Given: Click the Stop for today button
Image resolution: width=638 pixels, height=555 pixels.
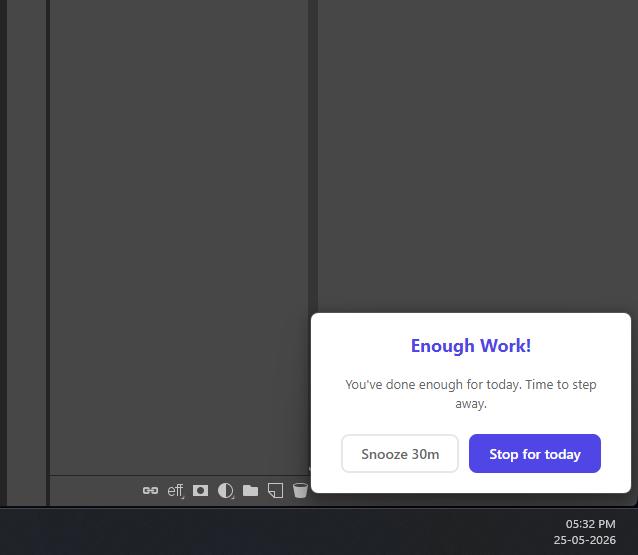Looking at the screenshot, I should [535, 454].
